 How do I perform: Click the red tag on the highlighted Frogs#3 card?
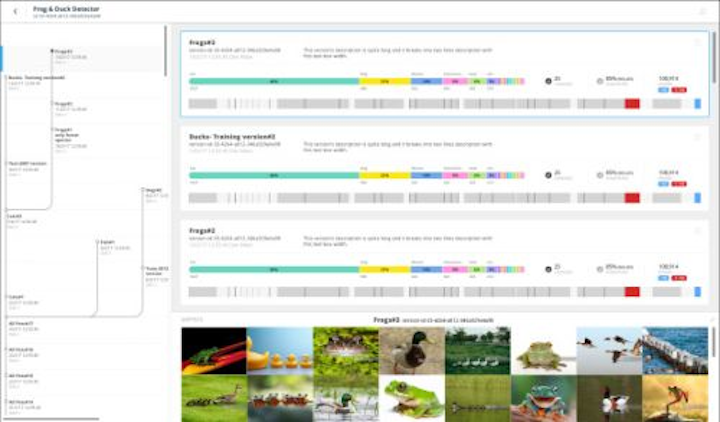pyautogui.click(x=679, y=90)
